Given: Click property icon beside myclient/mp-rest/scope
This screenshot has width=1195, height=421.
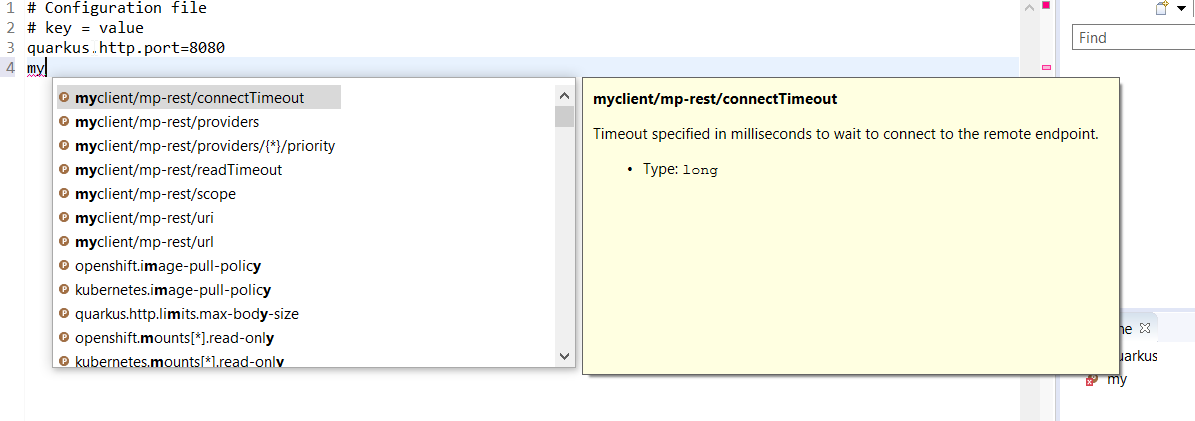Looking at the screenshot, I should (64, 194).
